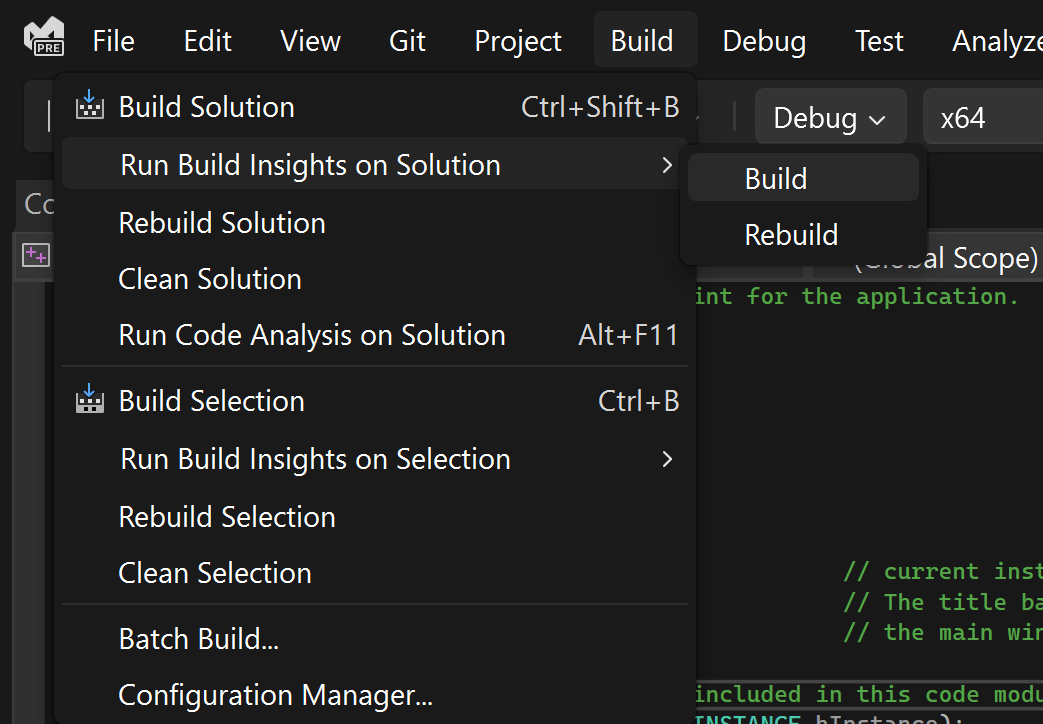The width and height of the screenshot is (1043, 724).
Task: Open the Test menu
Action: coord(879,41)
